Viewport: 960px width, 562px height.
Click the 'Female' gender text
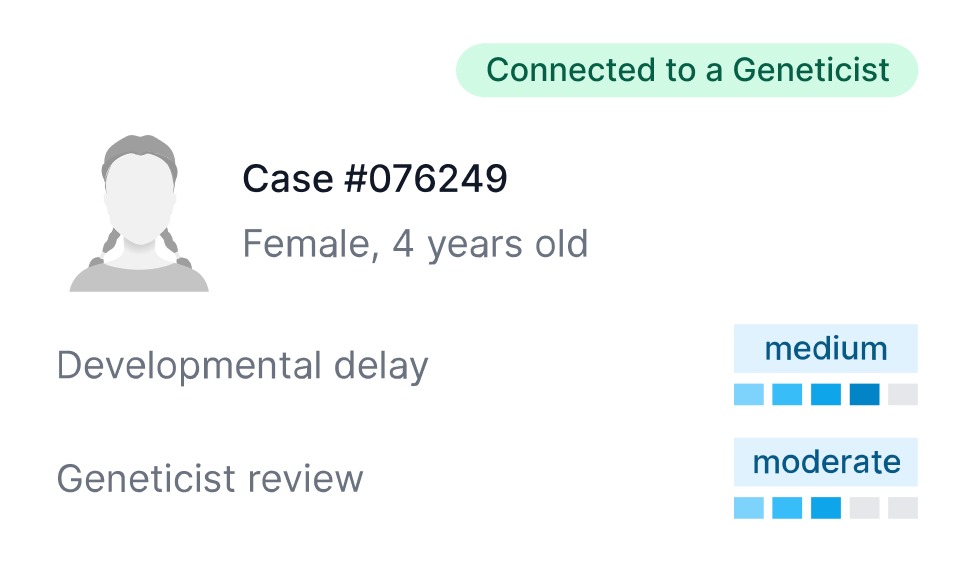click(309, 244)
